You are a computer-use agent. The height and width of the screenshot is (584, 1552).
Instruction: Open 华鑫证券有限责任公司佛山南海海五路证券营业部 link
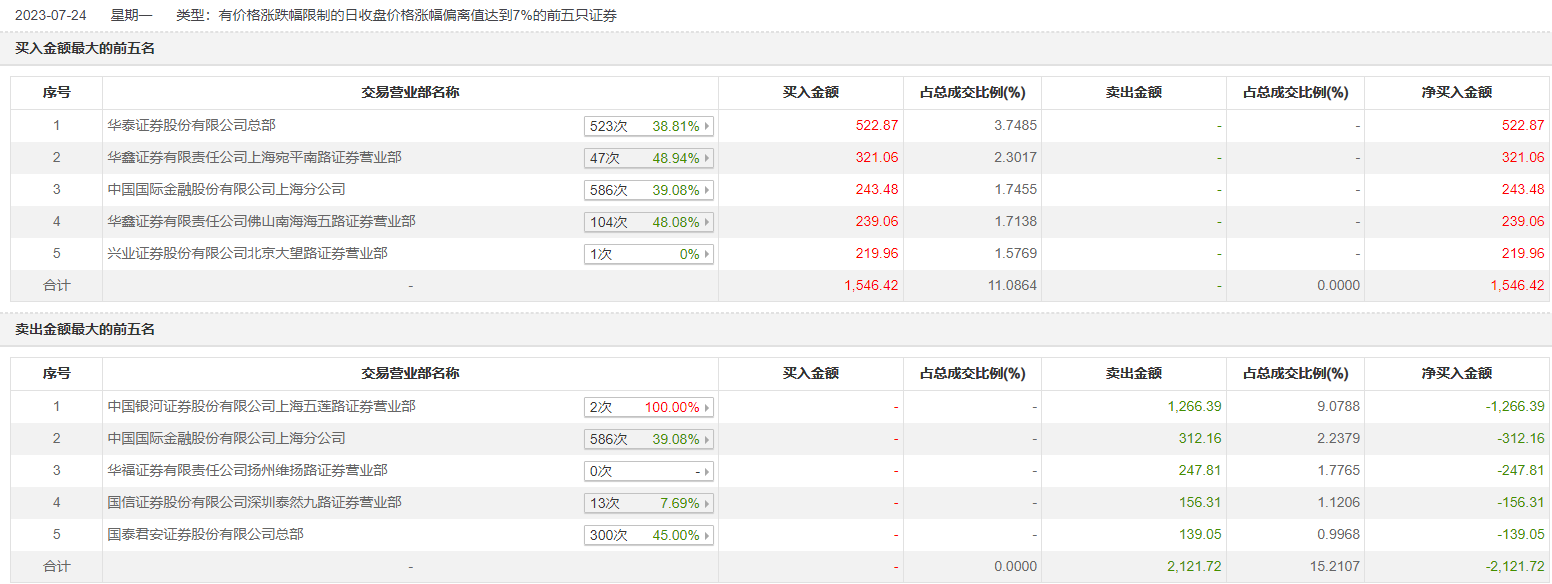[262, 221]
